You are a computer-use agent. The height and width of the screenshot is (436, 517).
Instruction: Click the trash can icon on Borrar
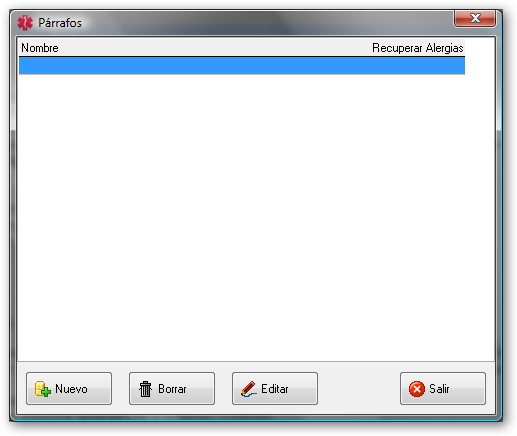(145, 389)
